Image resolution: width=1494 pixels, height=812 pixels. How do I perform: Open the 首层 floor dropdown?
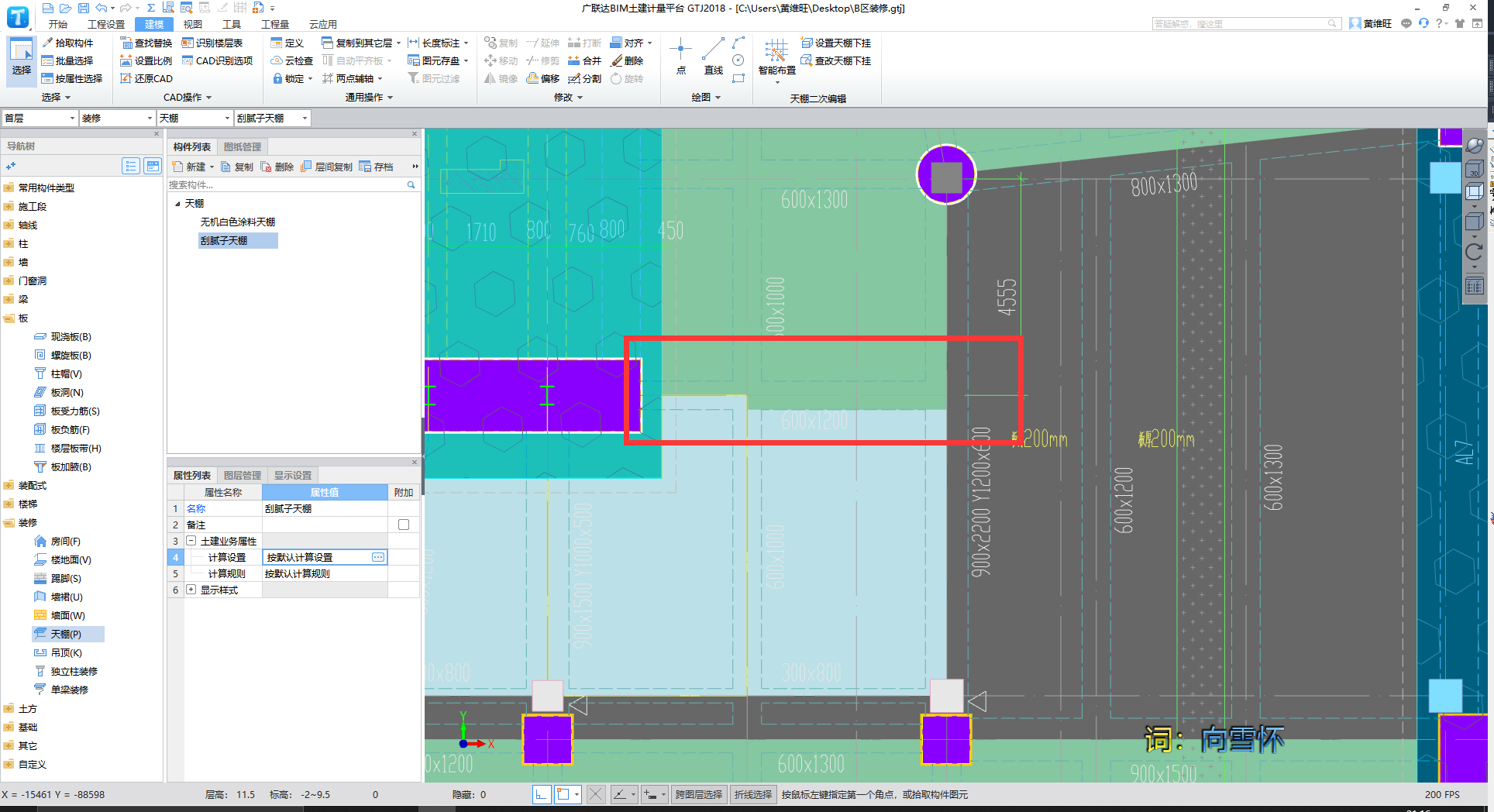tap(40, 118)
